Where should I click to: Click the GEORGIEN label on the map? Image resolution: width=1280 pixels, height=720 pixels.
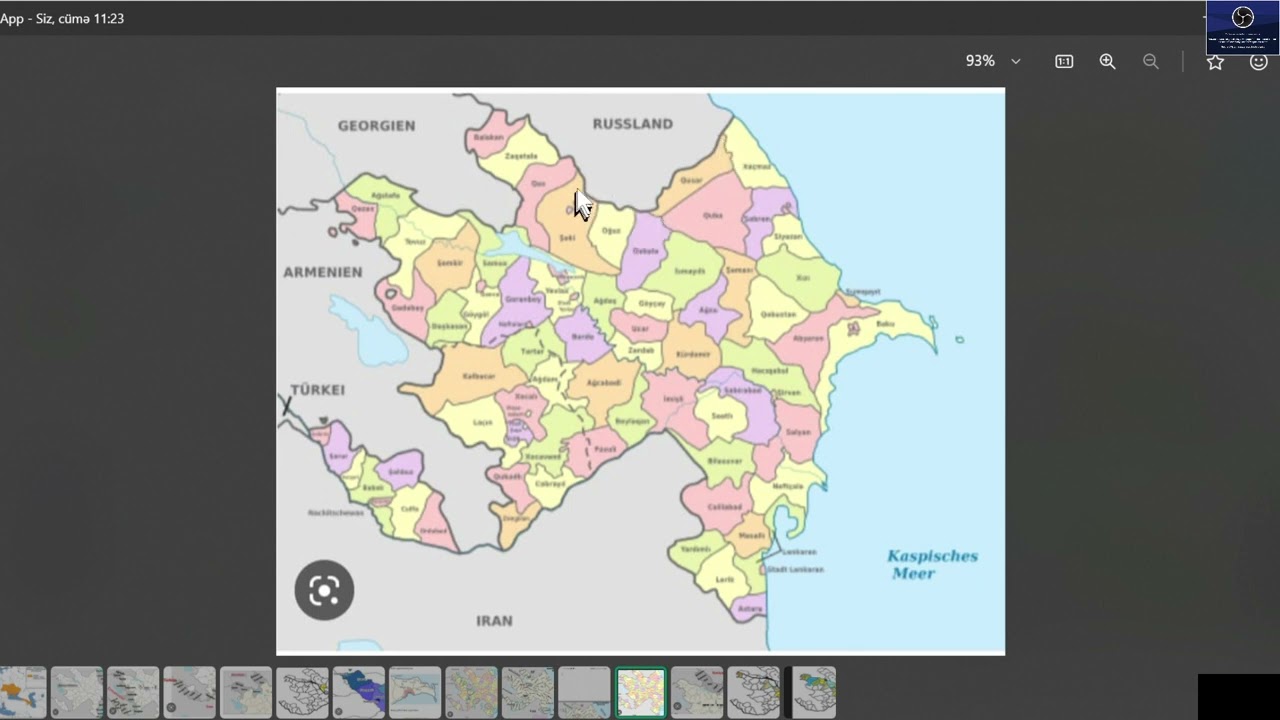(x=376, y=126)
